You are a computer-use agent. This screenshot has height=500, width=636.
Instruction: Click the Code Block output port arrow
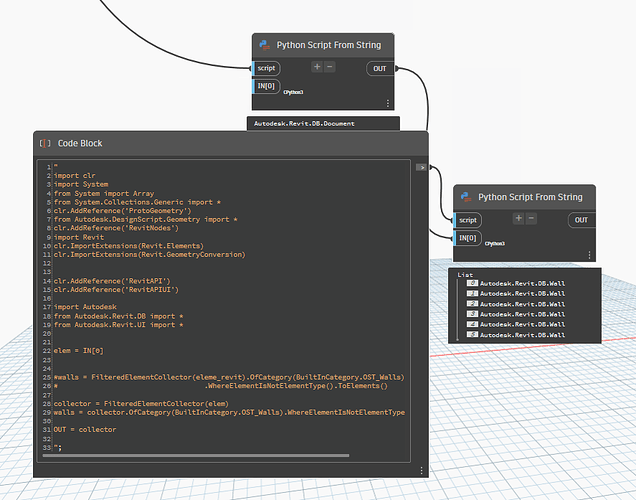tap(421, 167)
